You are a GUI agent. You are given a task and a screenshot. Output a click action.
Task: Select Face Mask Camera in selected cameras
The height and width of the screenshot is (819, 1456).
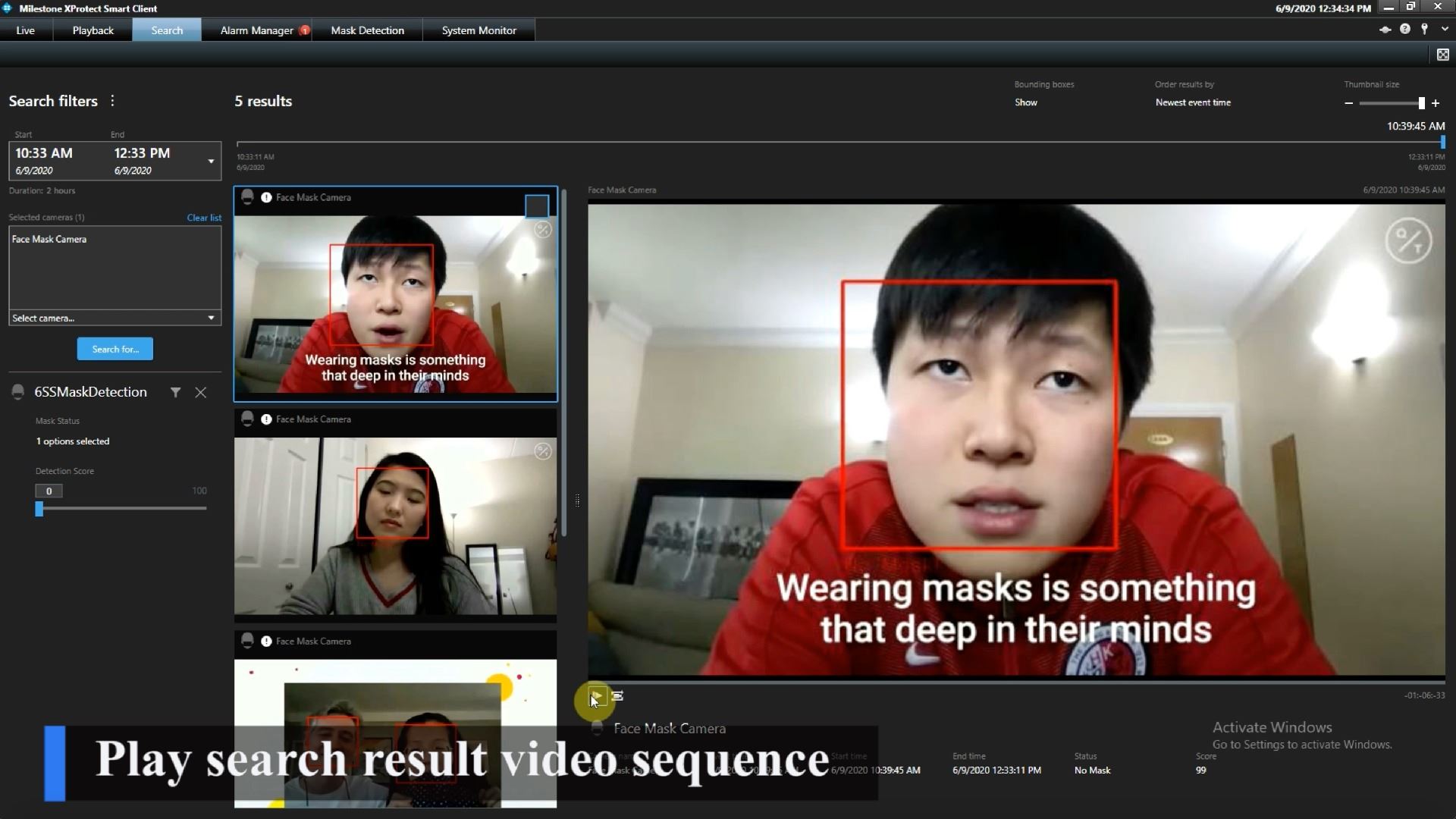tap(49, 239)
